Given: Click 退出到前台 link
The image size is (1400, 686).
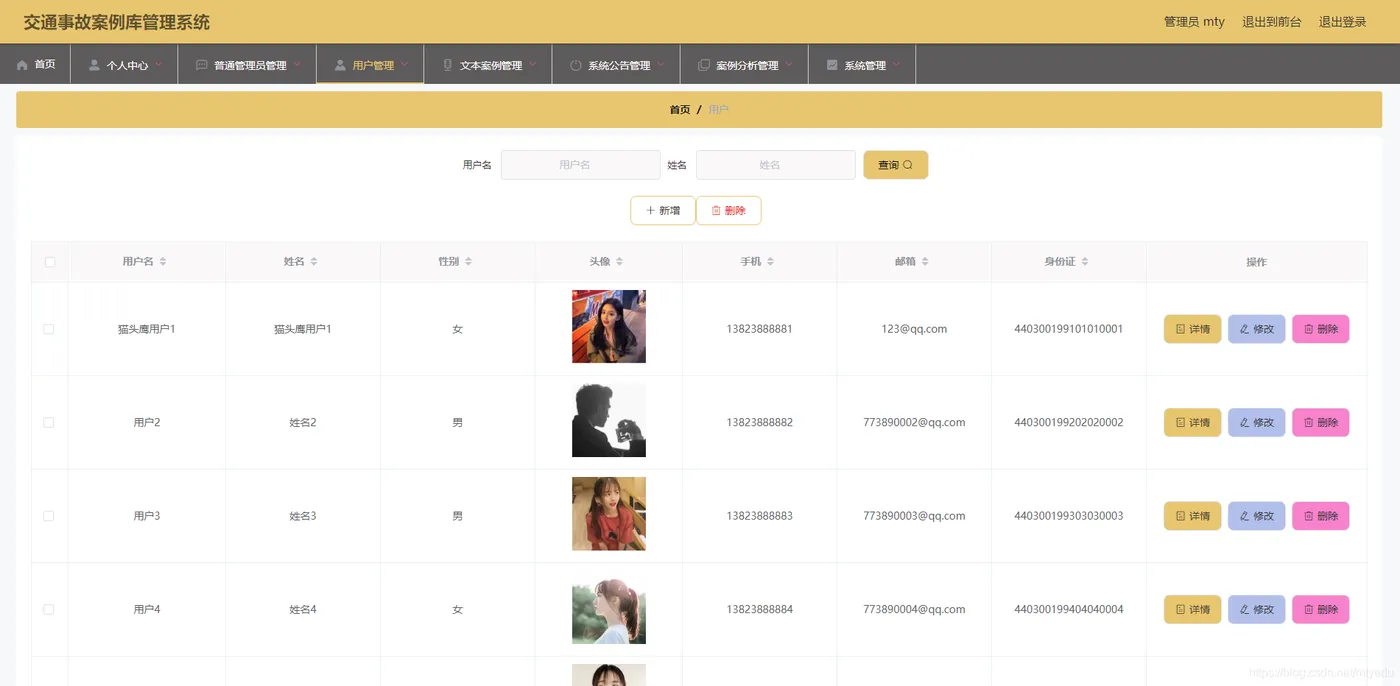Looking at the screenshot, I should 1272,22.
